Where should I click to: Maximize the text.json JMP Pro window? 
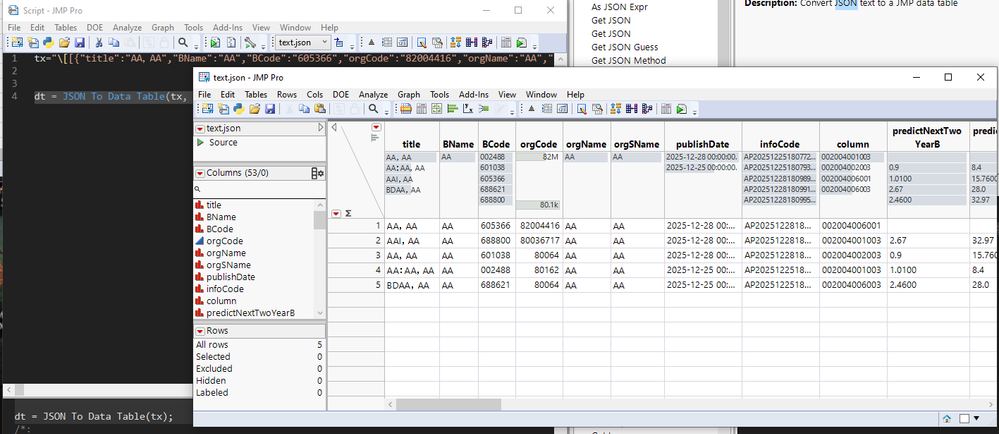pyautogui.click(x=948, y=77)
